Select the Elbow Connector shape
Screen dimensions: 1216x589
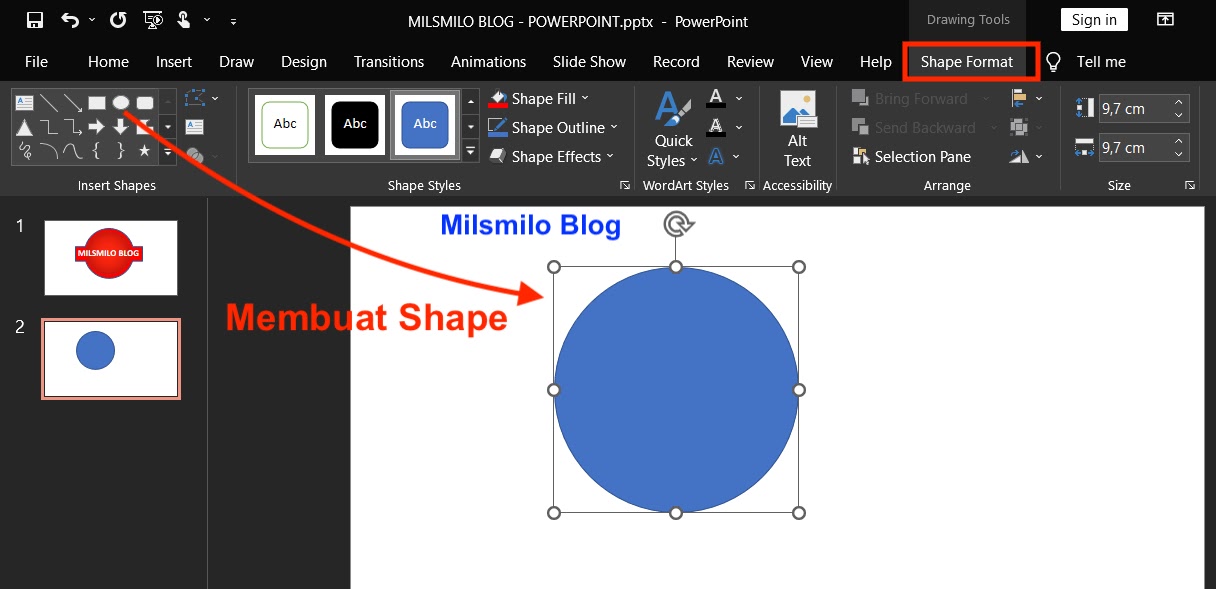point(49,126)
